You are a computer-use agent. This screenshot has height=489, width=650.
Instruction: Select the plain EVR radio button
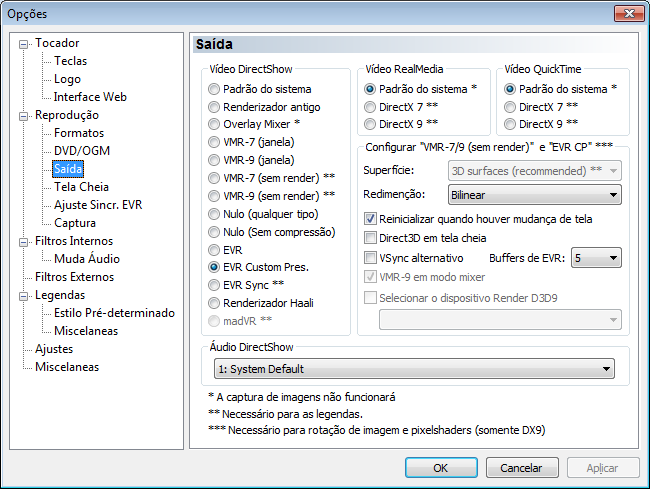tap(214, 250)
